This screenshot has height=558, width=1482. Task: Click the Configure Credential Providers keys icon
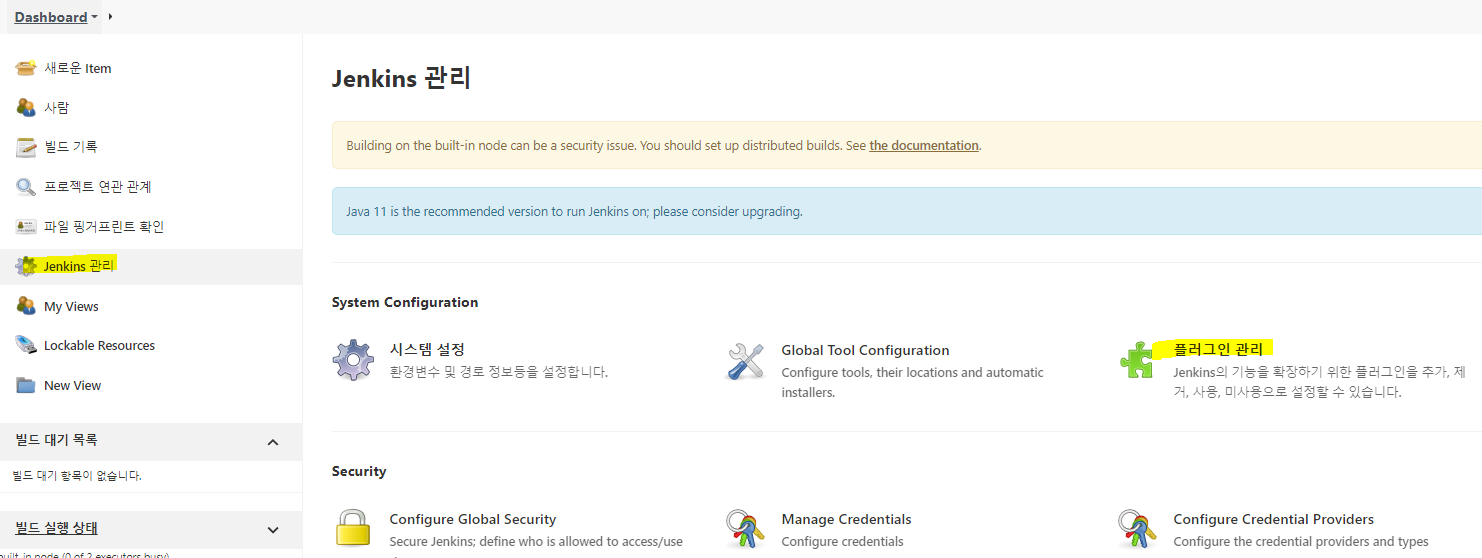click(x=1137, y=529)
